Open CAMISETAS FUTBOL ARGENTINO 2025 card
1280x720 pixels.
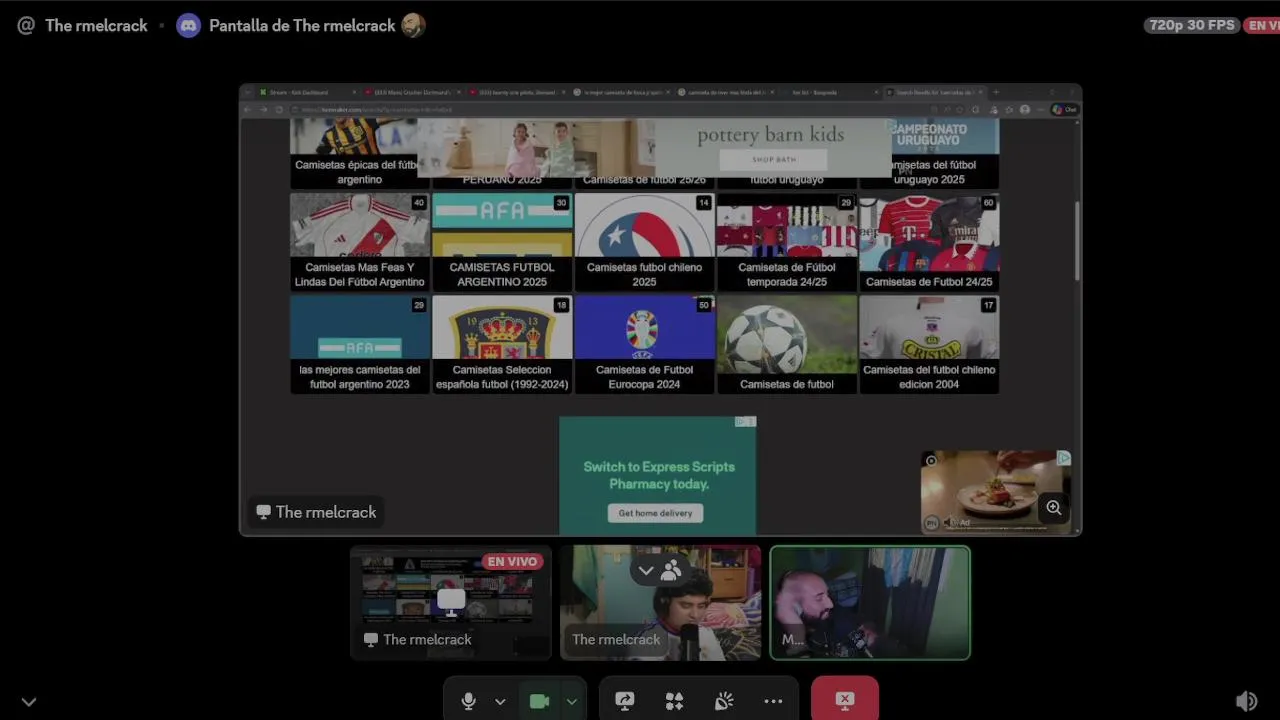point(502,242)
